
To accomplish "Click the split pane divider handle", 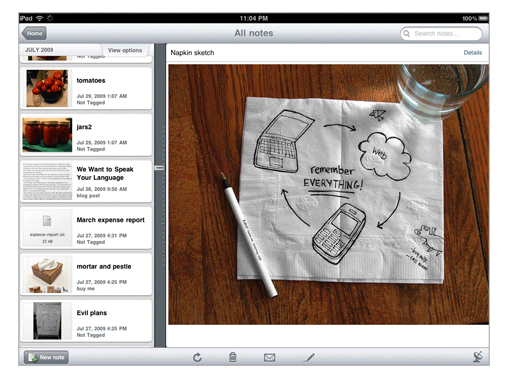I will pos(160,168).
